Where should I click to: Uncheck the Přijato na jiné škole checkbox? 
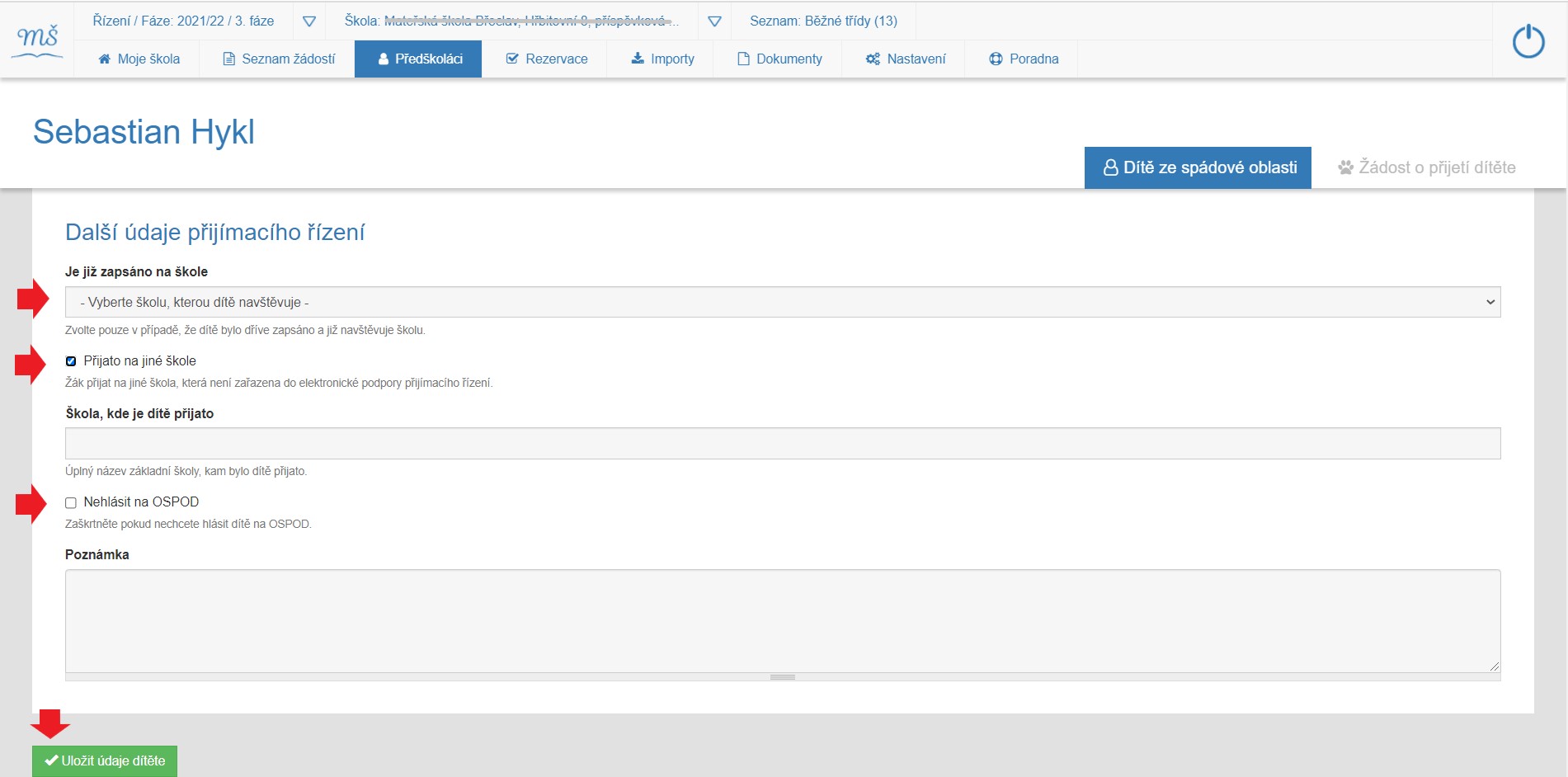coord(71,361)
